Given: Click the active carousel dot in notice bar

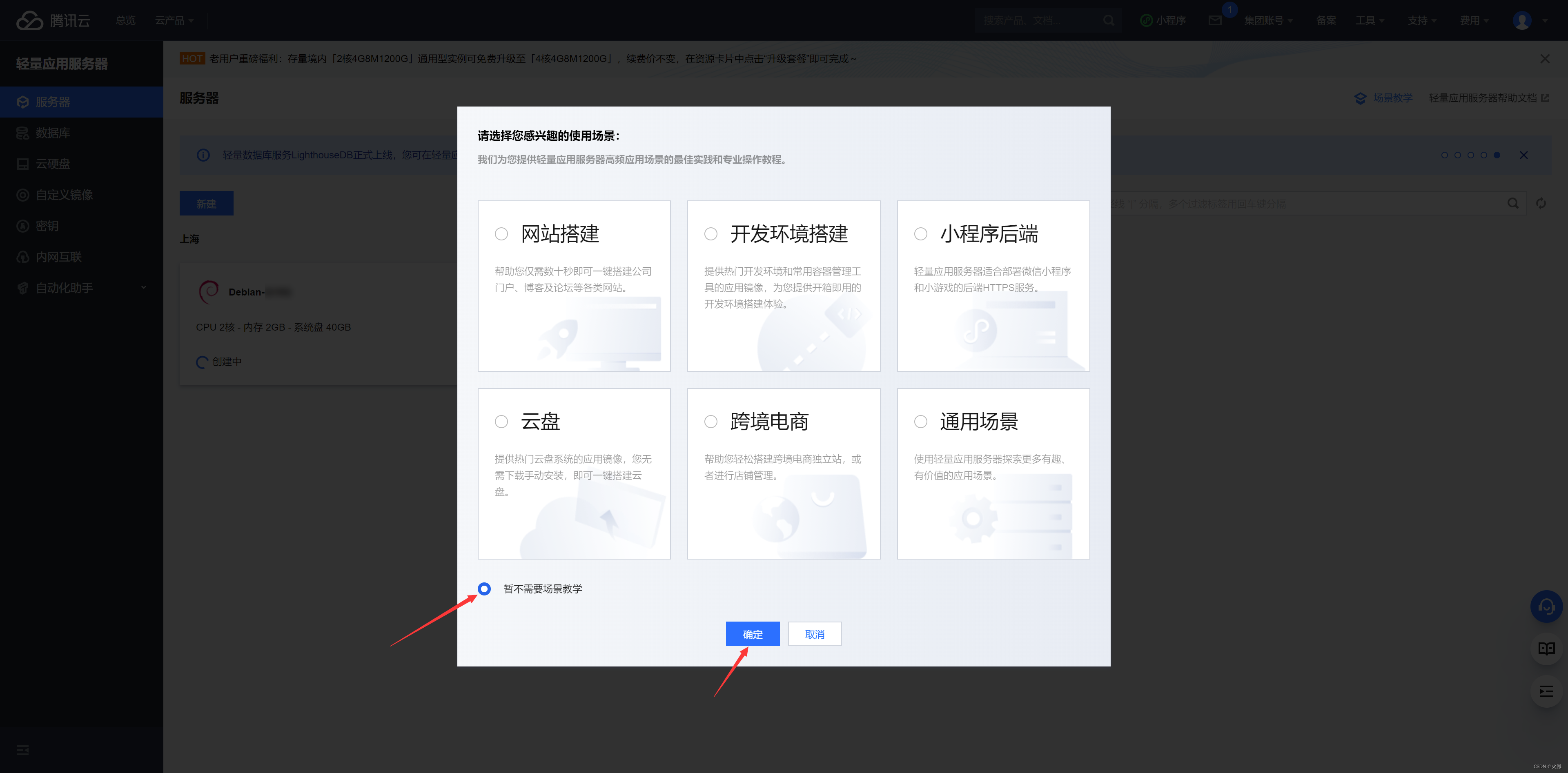Looking at the screenshot, I should pyautogui.click(x=1497, y=155).
